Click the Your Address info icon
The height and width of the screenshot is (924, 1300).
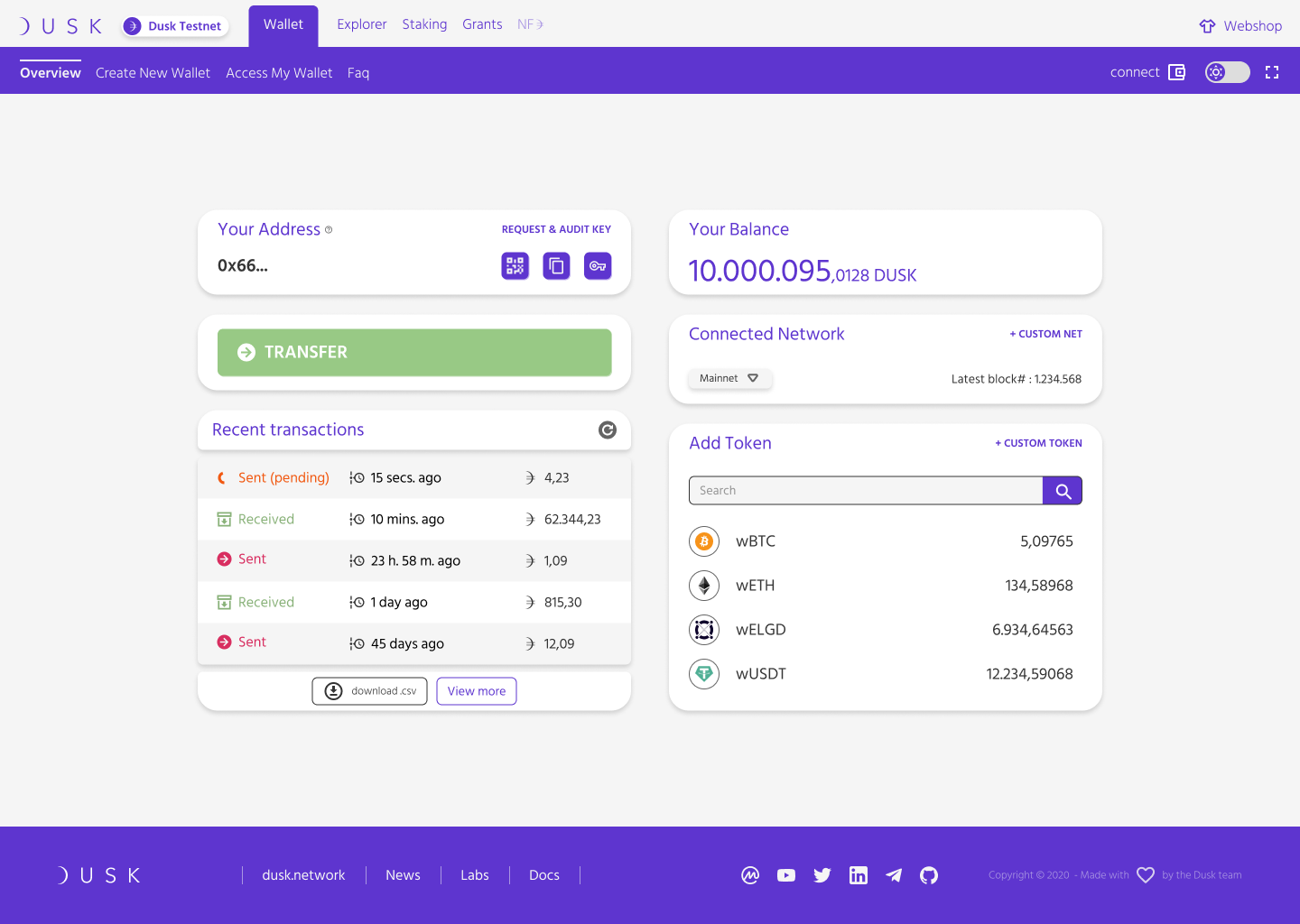(x=329, y=230)
